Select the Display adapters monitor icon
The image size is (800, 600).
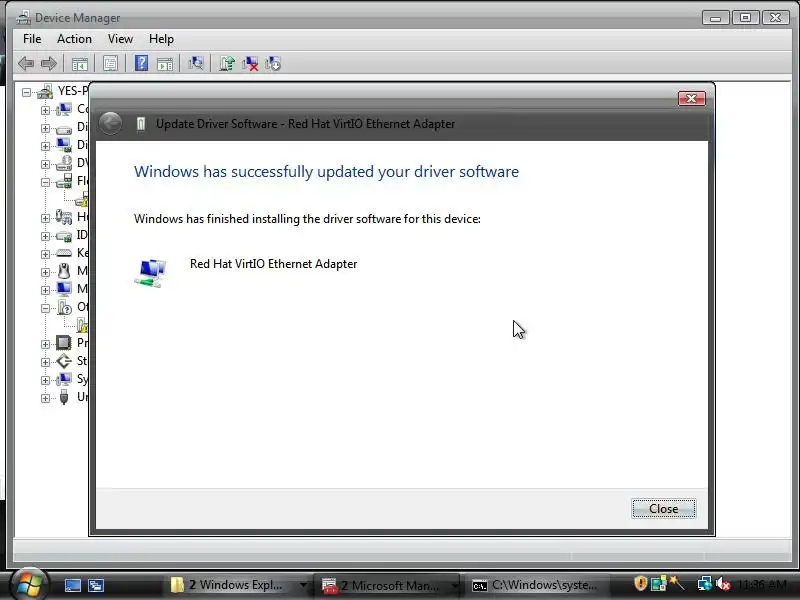pos(64,145)
